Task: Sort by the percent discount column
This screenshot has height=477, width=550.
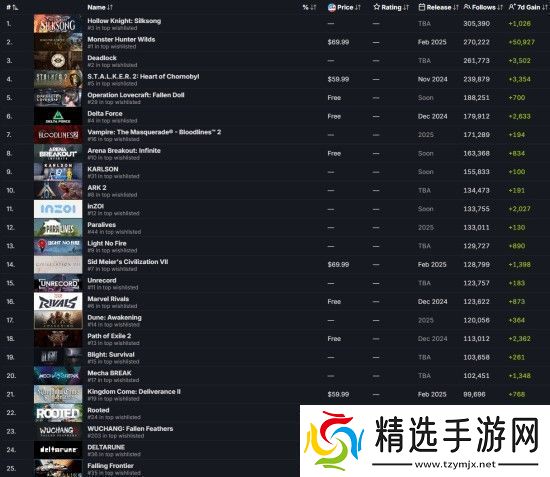Action: click(x=309, y=7)
